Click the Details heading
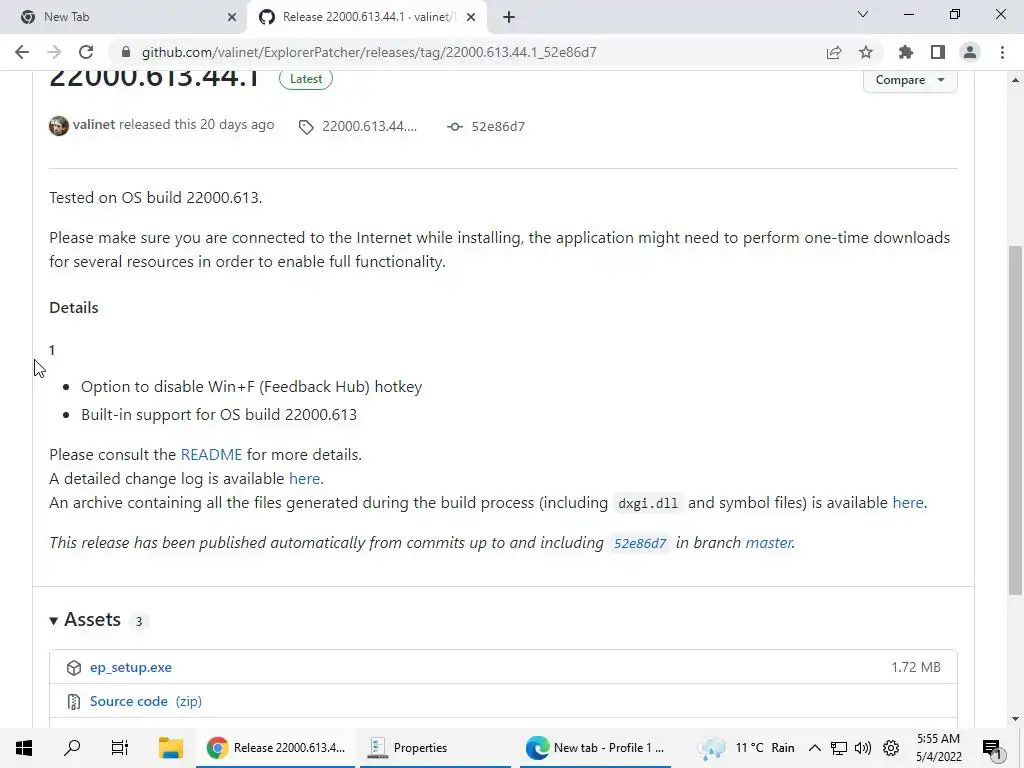 (74, 308)
